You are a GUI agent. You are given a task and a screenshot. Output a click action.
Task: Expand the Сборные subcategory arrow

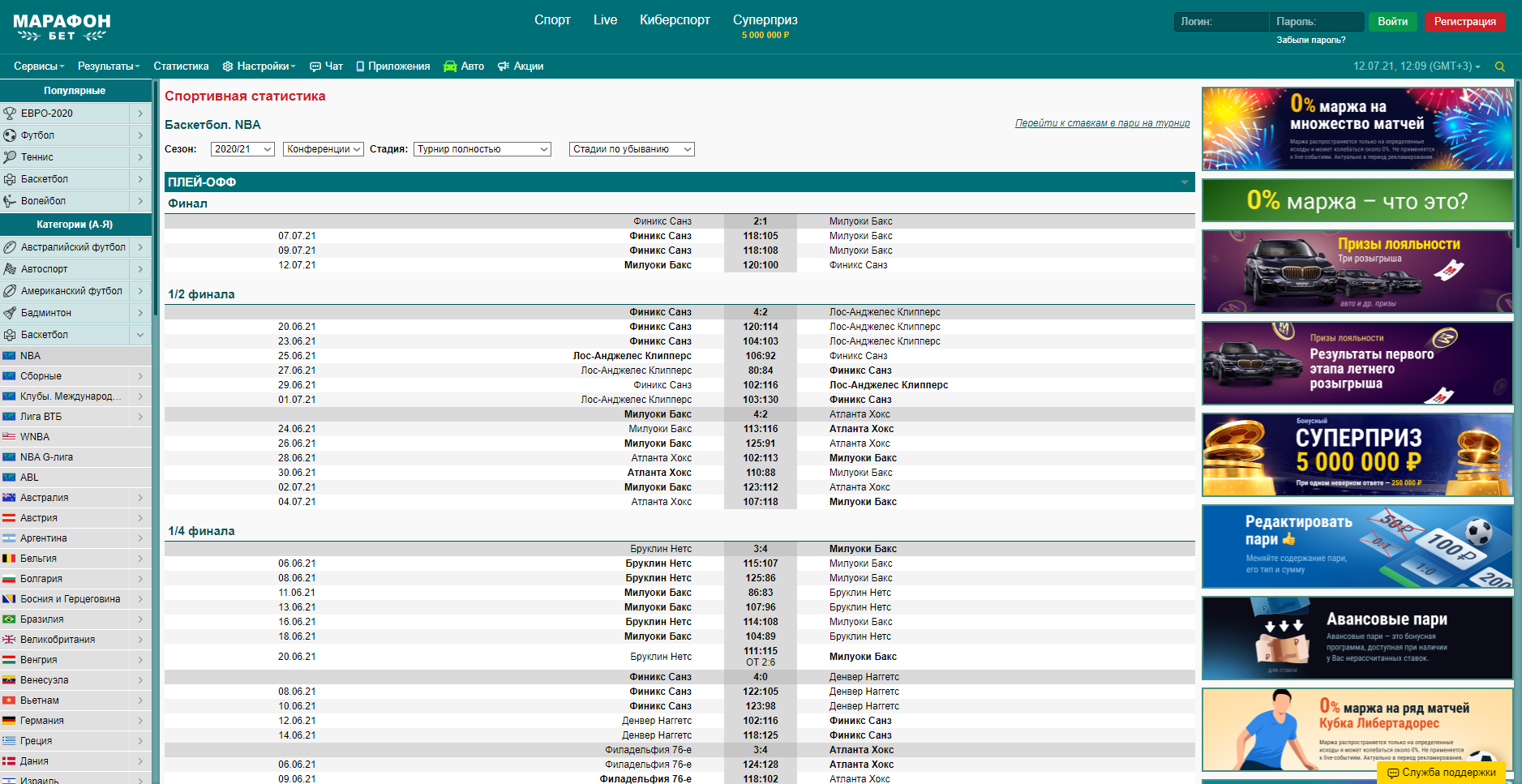(x=140, y=376)
